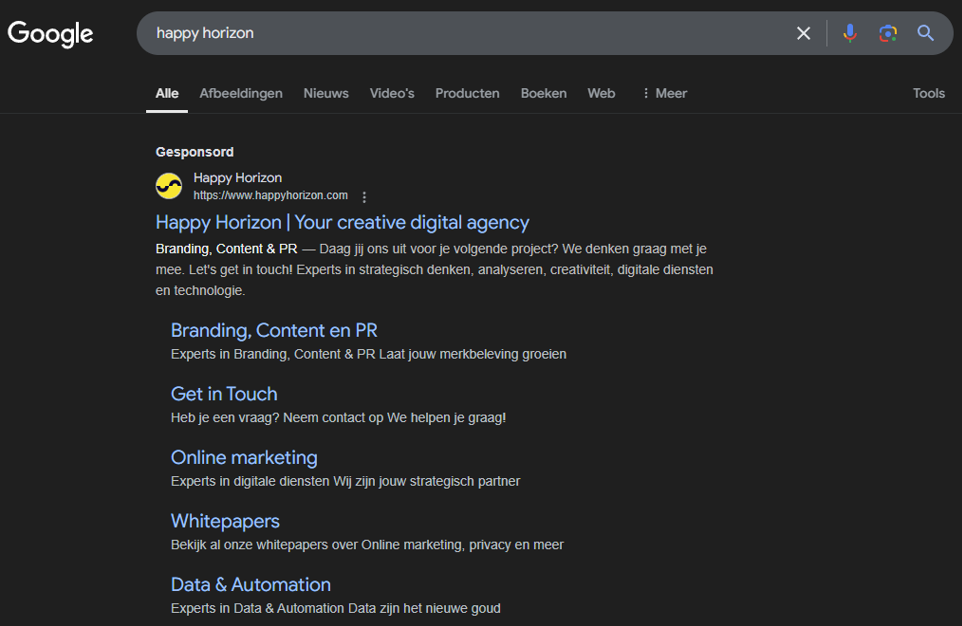962x626 pixels.
Task: Click text 'Heb je een vraag? Neem contact op'
Action: 277,418
